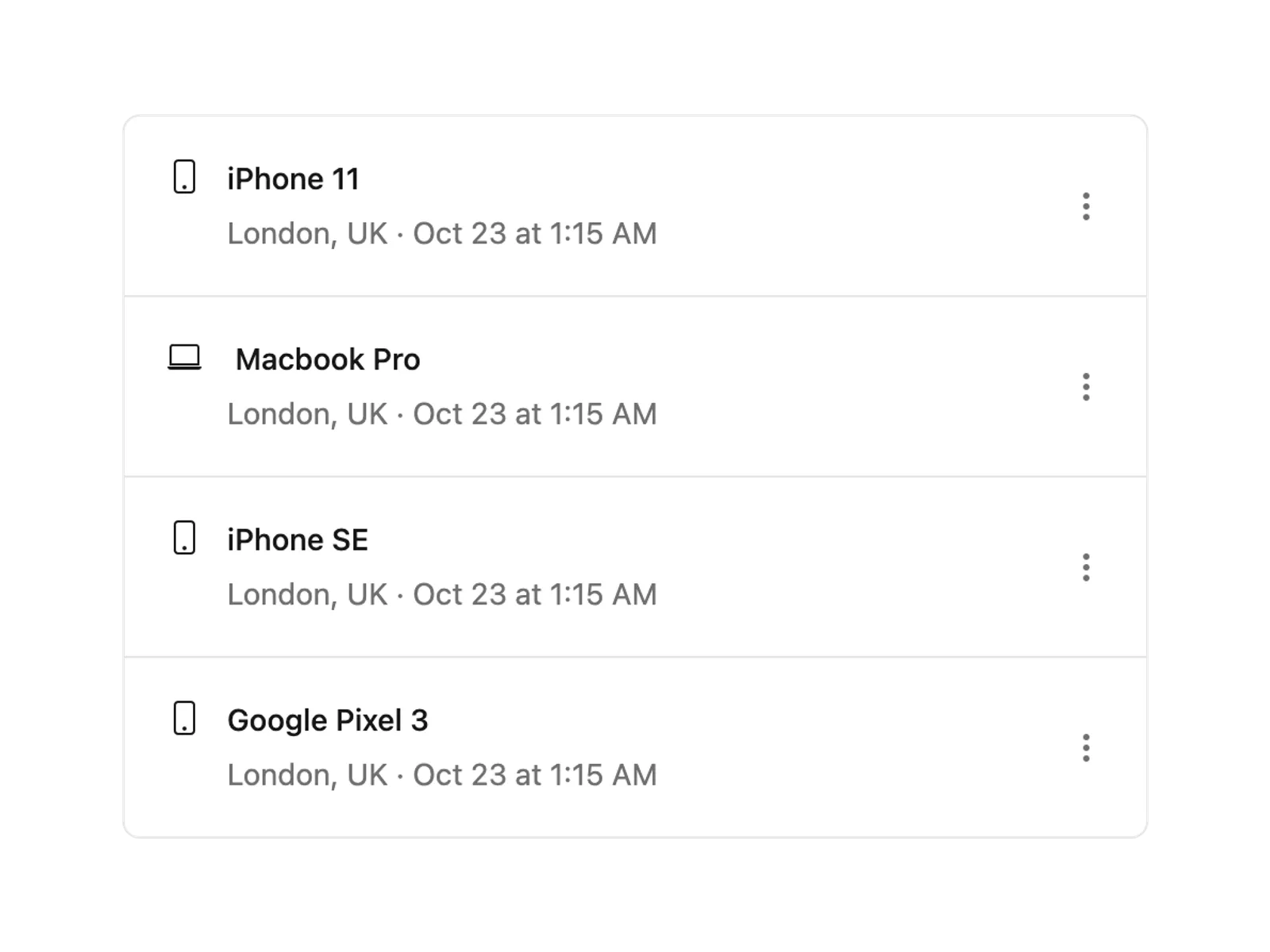Click the laptop icon beside Macbook Pro
Viewport: 1270px width, 952px height.
click(184, 357)
